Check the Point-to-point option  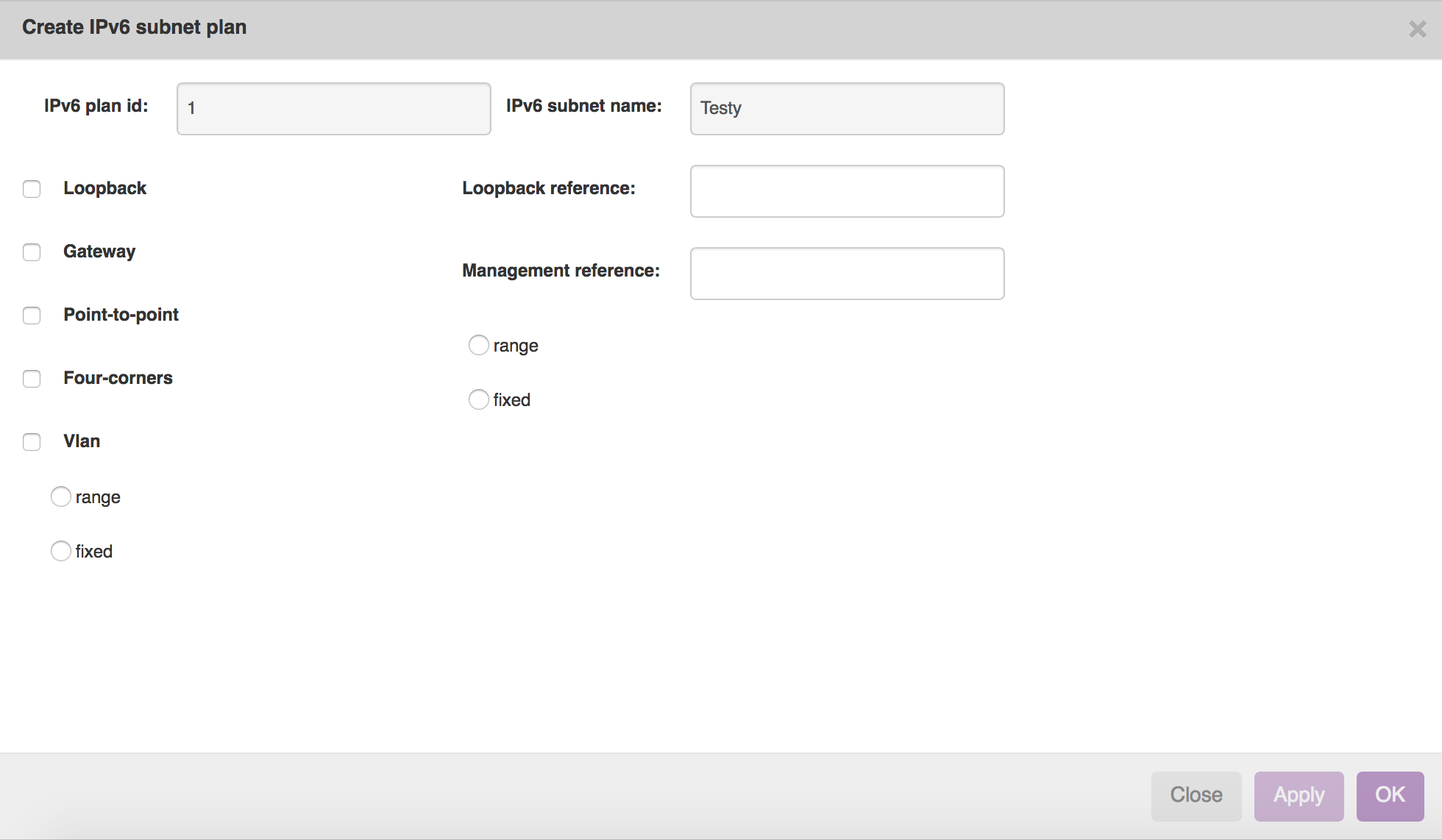[32, 316]
